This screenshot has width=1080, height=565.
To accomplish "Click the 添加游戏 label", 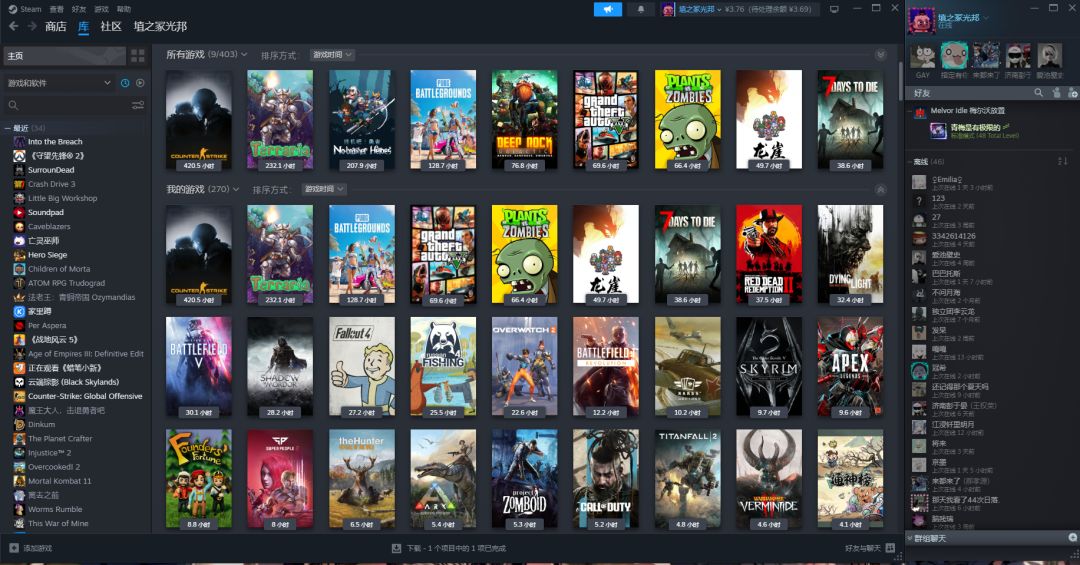I will click(38, 548).
